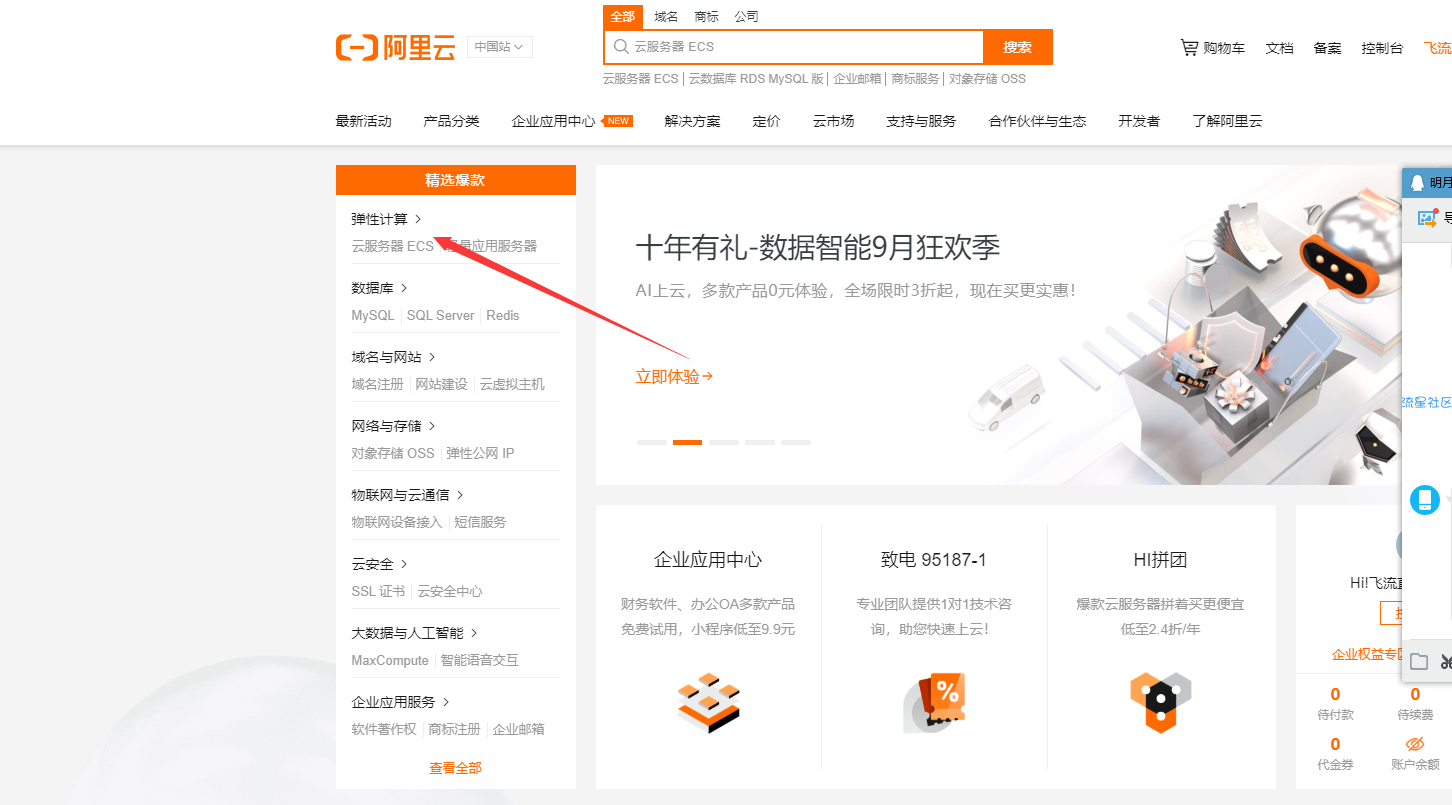The image size is (1452, 805).
Task: Open the 支持与服务 menu
Action: click(921, 121)
